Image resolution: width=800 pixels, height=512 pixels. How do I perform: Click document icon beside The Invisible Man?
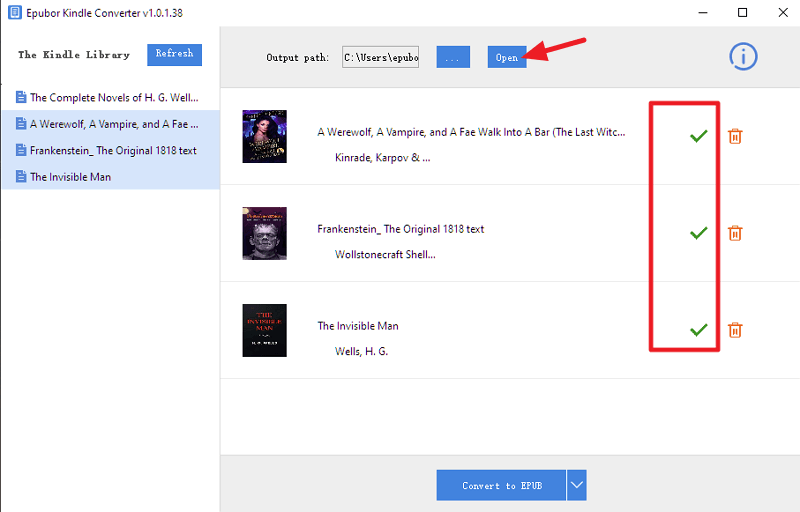(21, 176)
